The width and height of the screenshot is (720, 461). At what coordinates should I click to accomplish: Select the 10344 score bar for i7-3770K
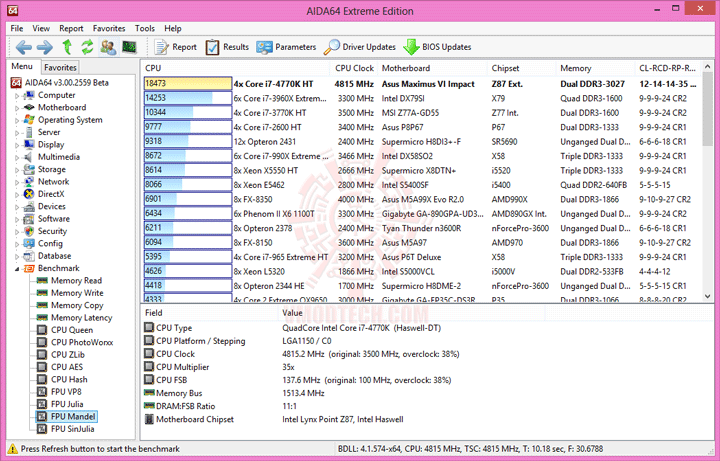pos(188,112)
